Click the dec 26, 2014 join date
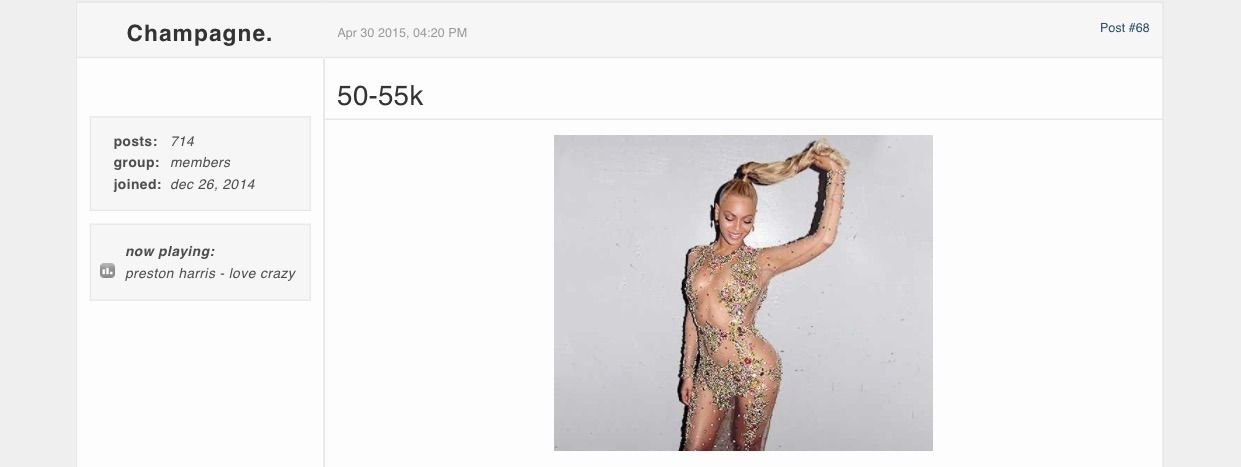Image resolution: width=1241 pixels, height=467 pixels. coord(212,184)
